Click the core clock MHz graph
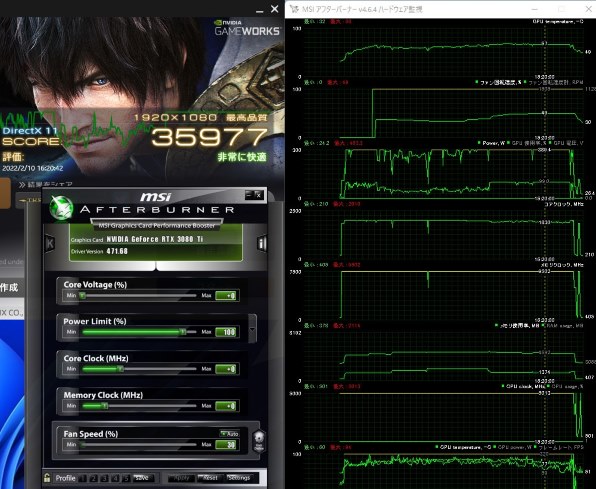 443,234
